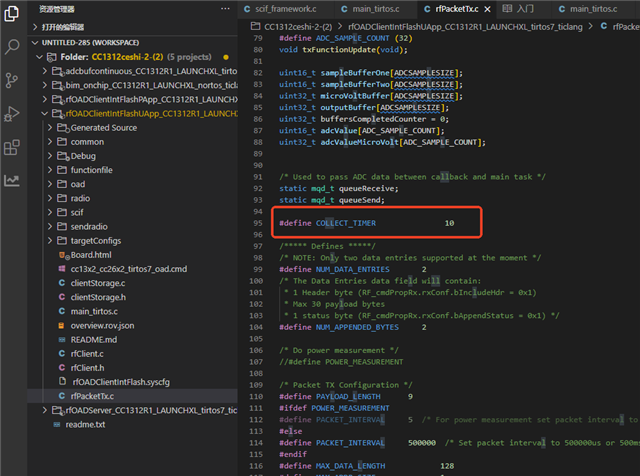The height and width of the screenshot is (476, 640).
Task: Expand the Generated Source folder
Action: [x=103, y=128]
